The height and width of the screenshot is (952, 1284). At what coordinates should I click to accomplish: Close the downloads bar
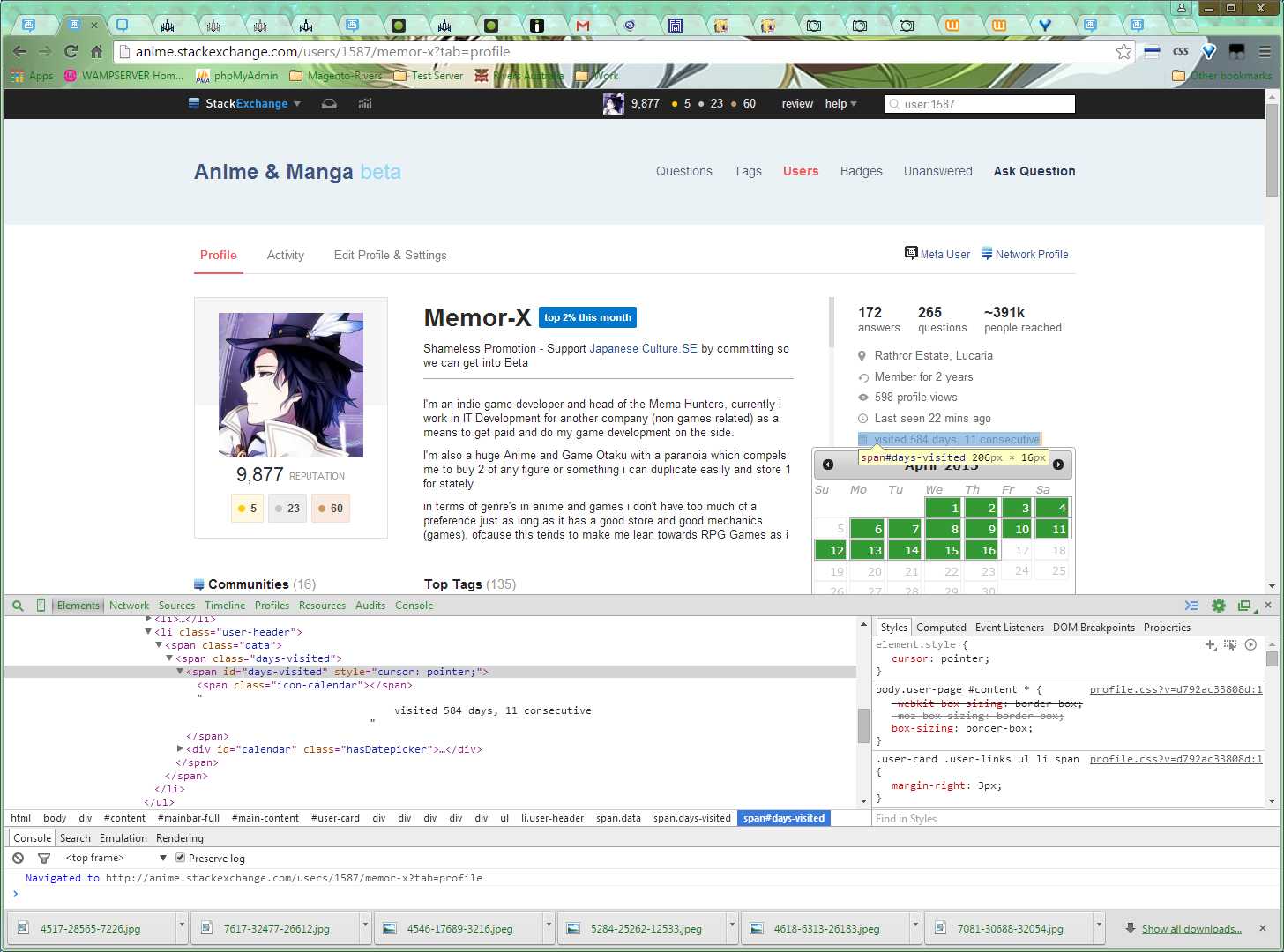tap(1262, 928)
